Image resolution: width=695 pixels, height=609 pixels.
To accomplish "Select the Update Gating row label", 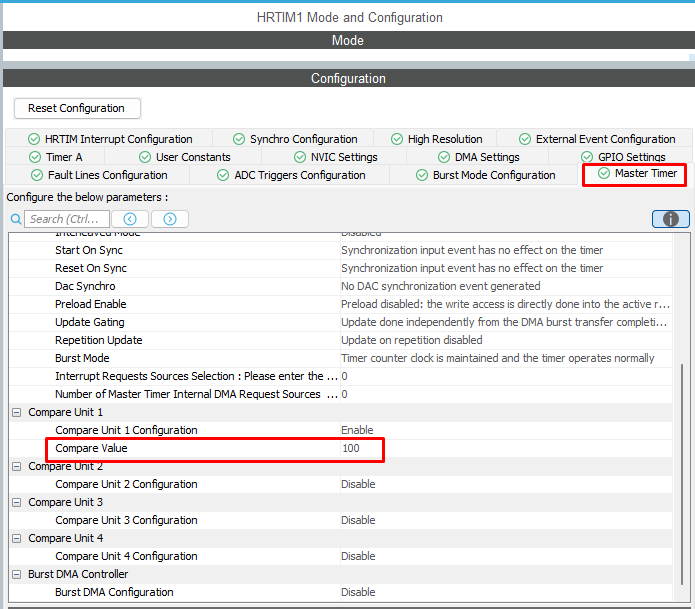I will pos(90,323).
